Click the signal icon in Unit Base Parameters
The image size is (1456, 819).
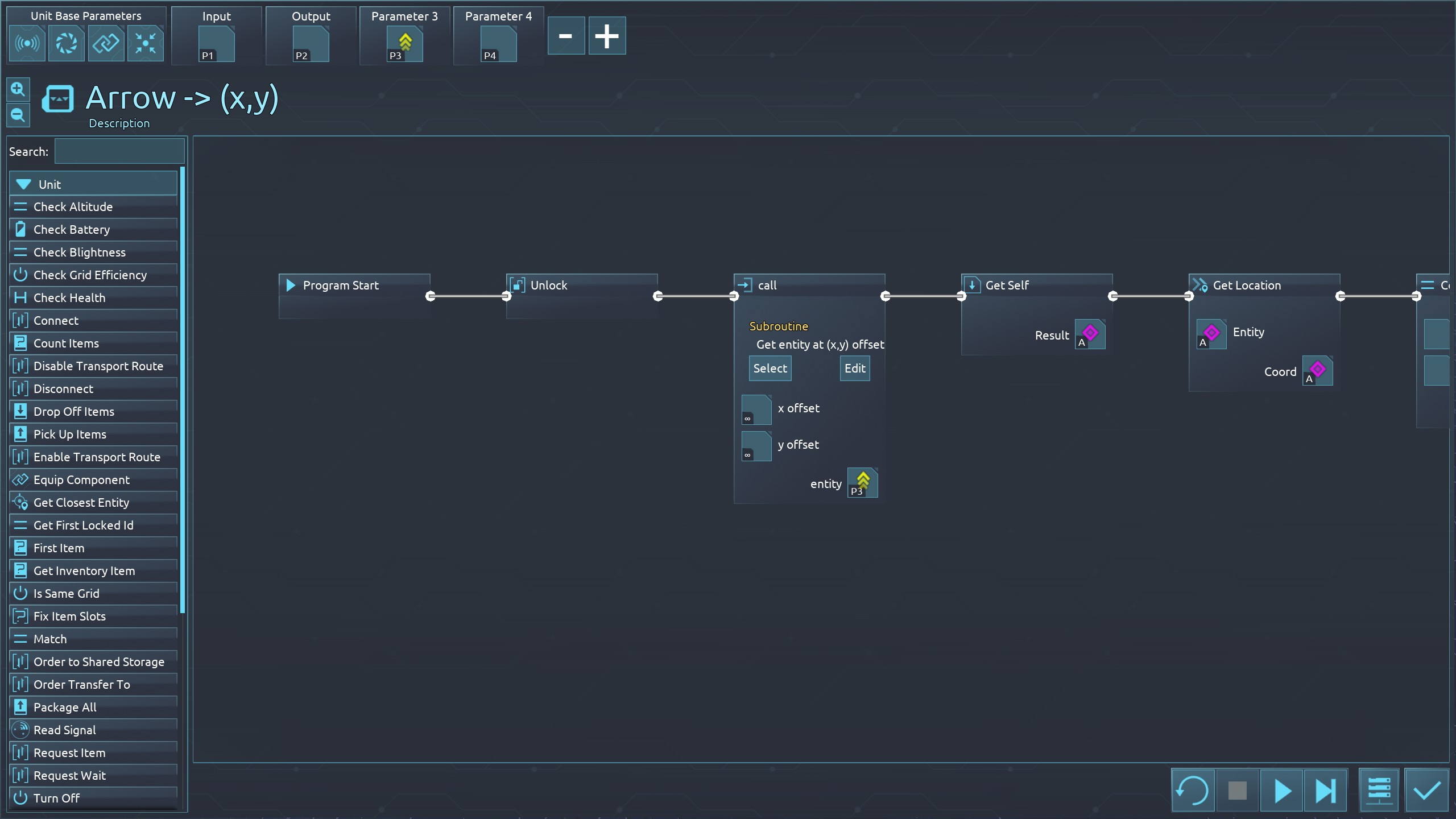27,43
